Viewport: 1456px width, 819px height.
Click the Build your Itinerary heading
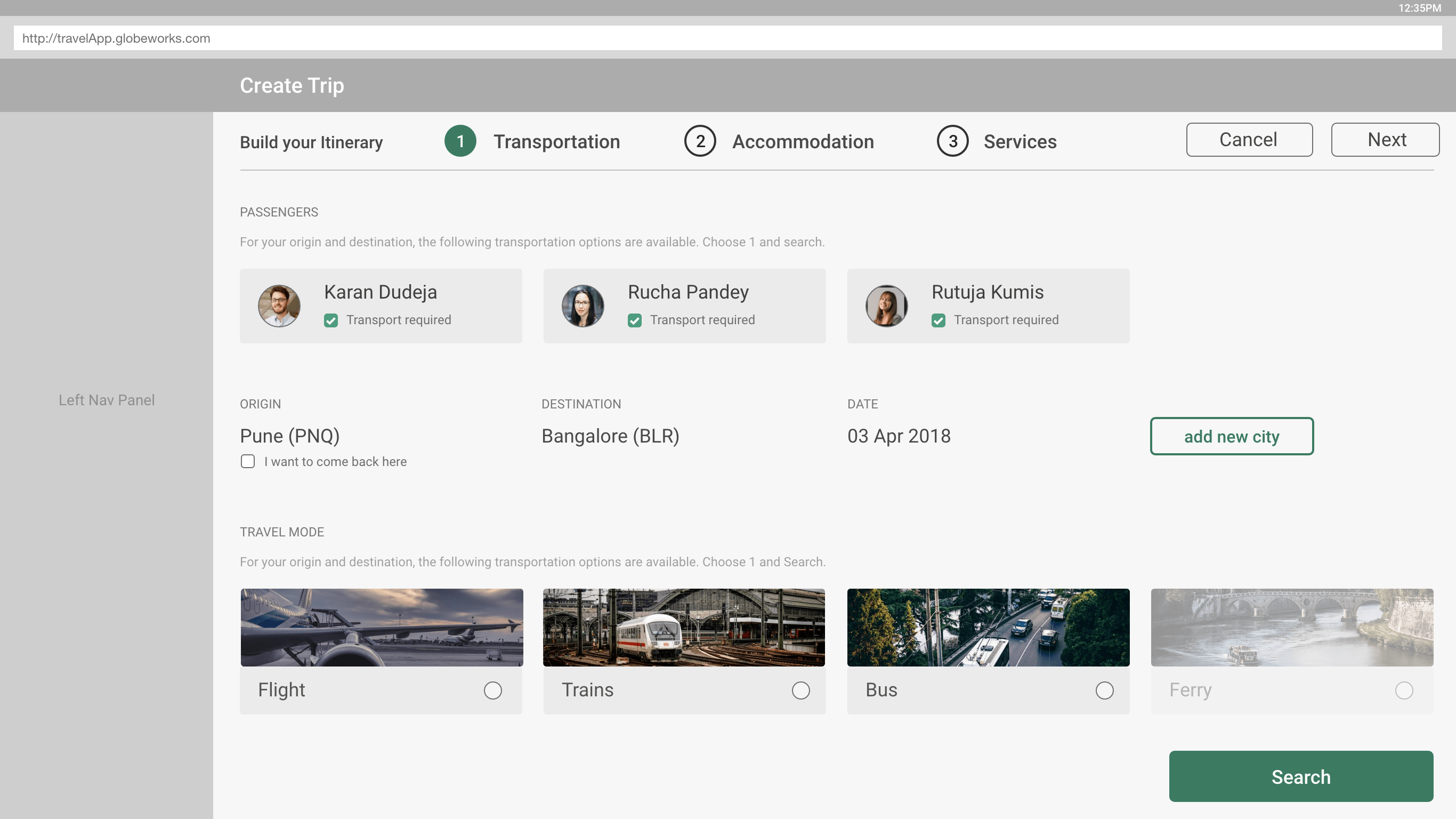(x=311, y=142)
